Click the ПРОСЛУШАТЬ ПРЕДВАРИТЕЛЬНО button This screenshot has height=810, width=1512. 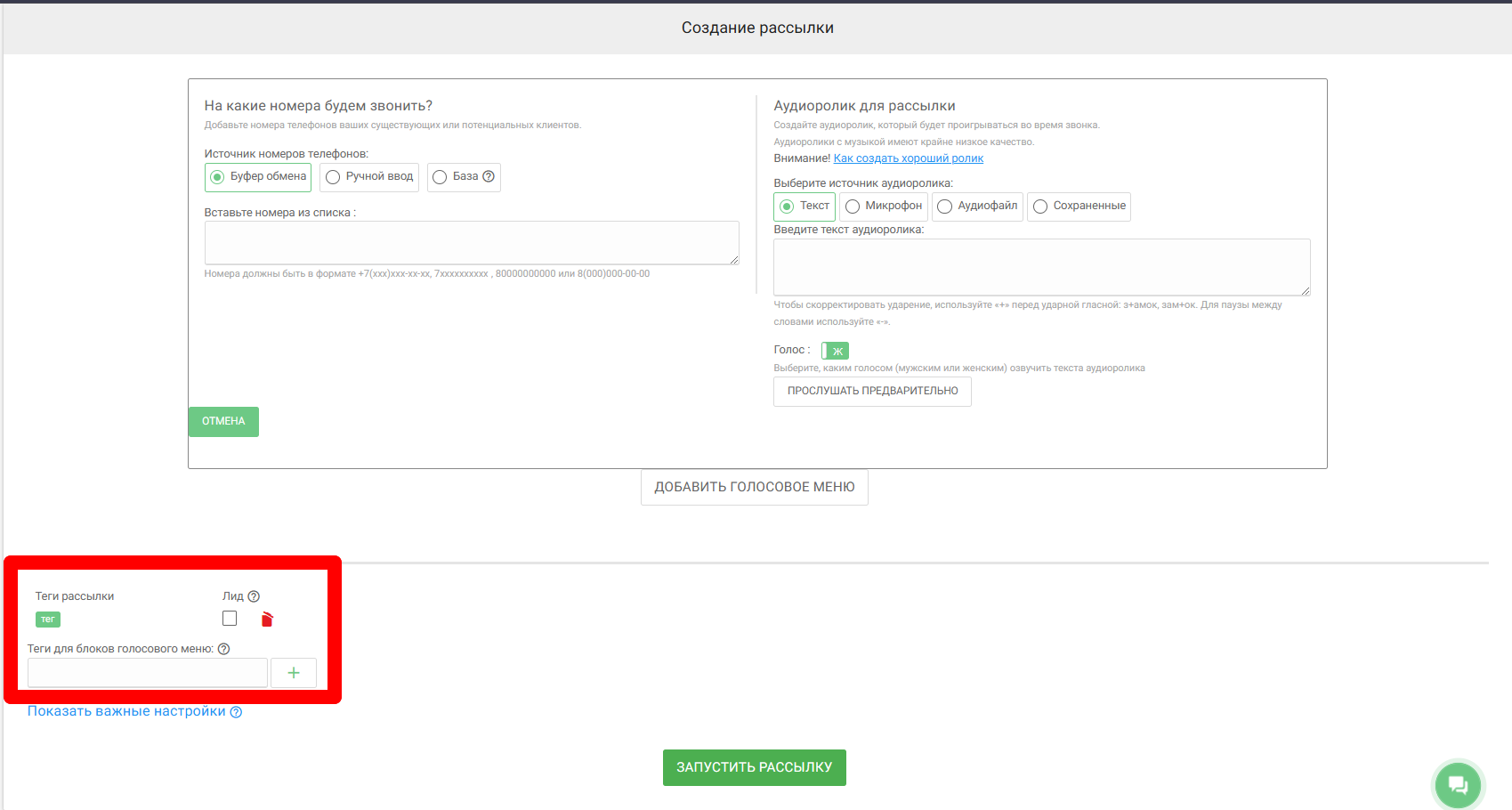pyautogui.click(x=872, y=392)
